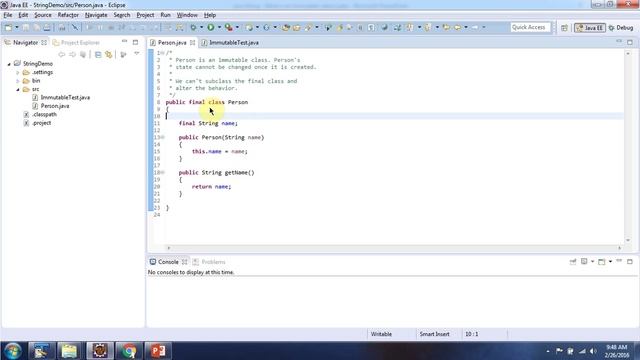Click Writable in status bar
640x360 pixels.
tap(381, 334)
